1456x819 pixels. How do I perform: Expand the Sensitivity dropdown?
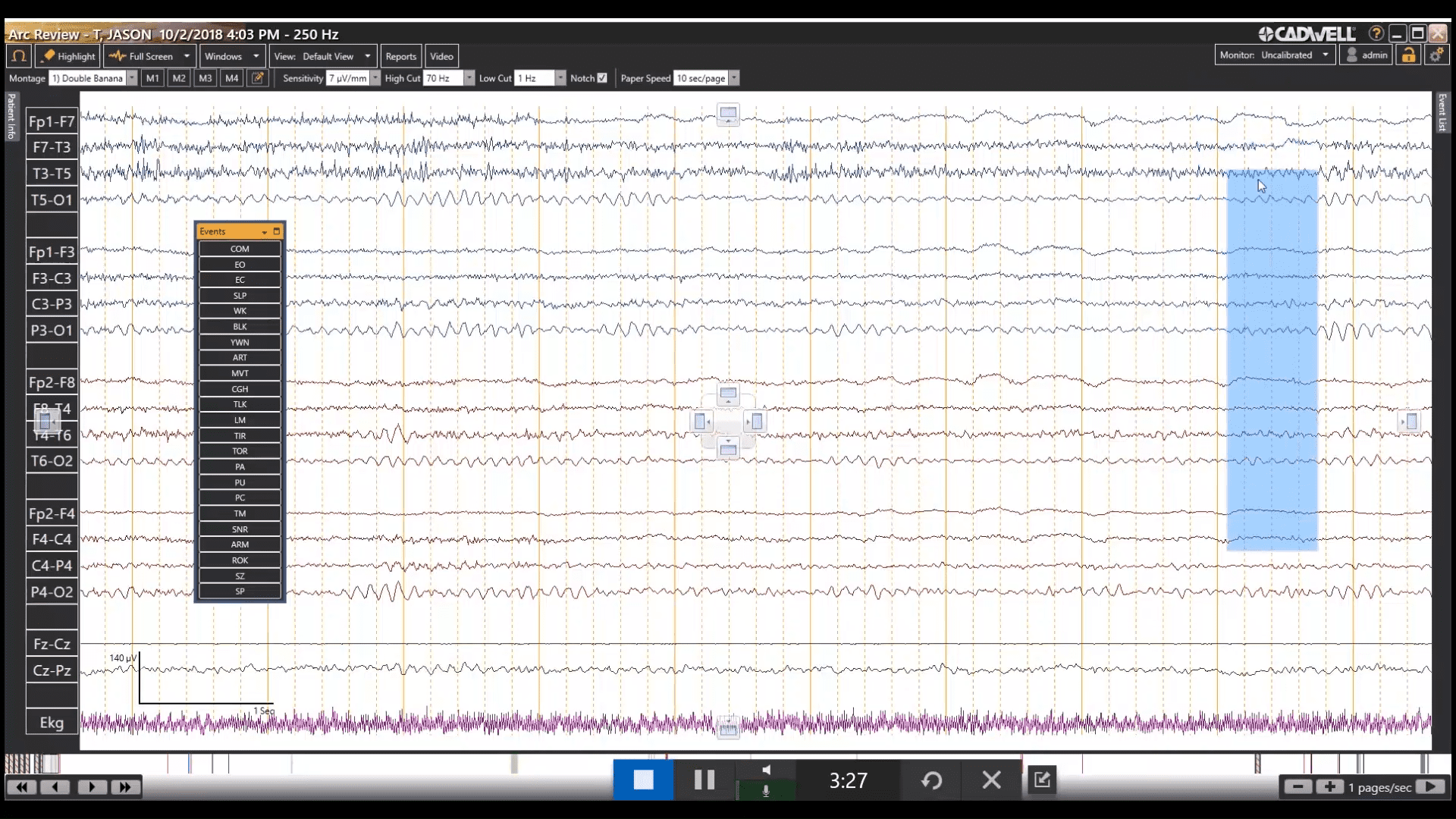pos(377,77)
